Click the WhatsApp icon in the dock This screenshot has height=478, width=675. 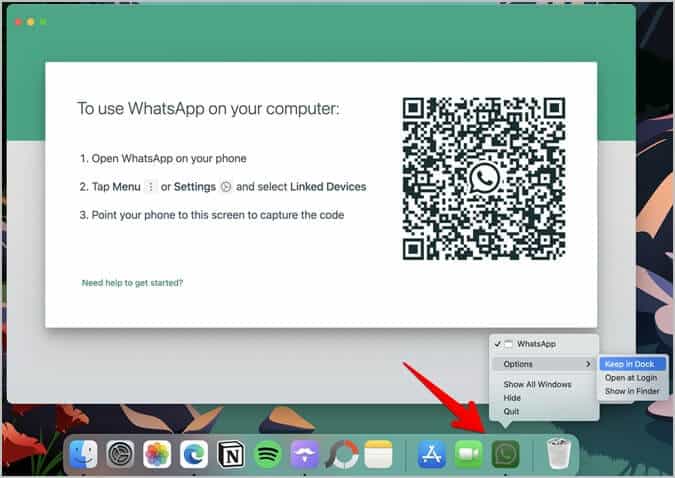[505, 454]
